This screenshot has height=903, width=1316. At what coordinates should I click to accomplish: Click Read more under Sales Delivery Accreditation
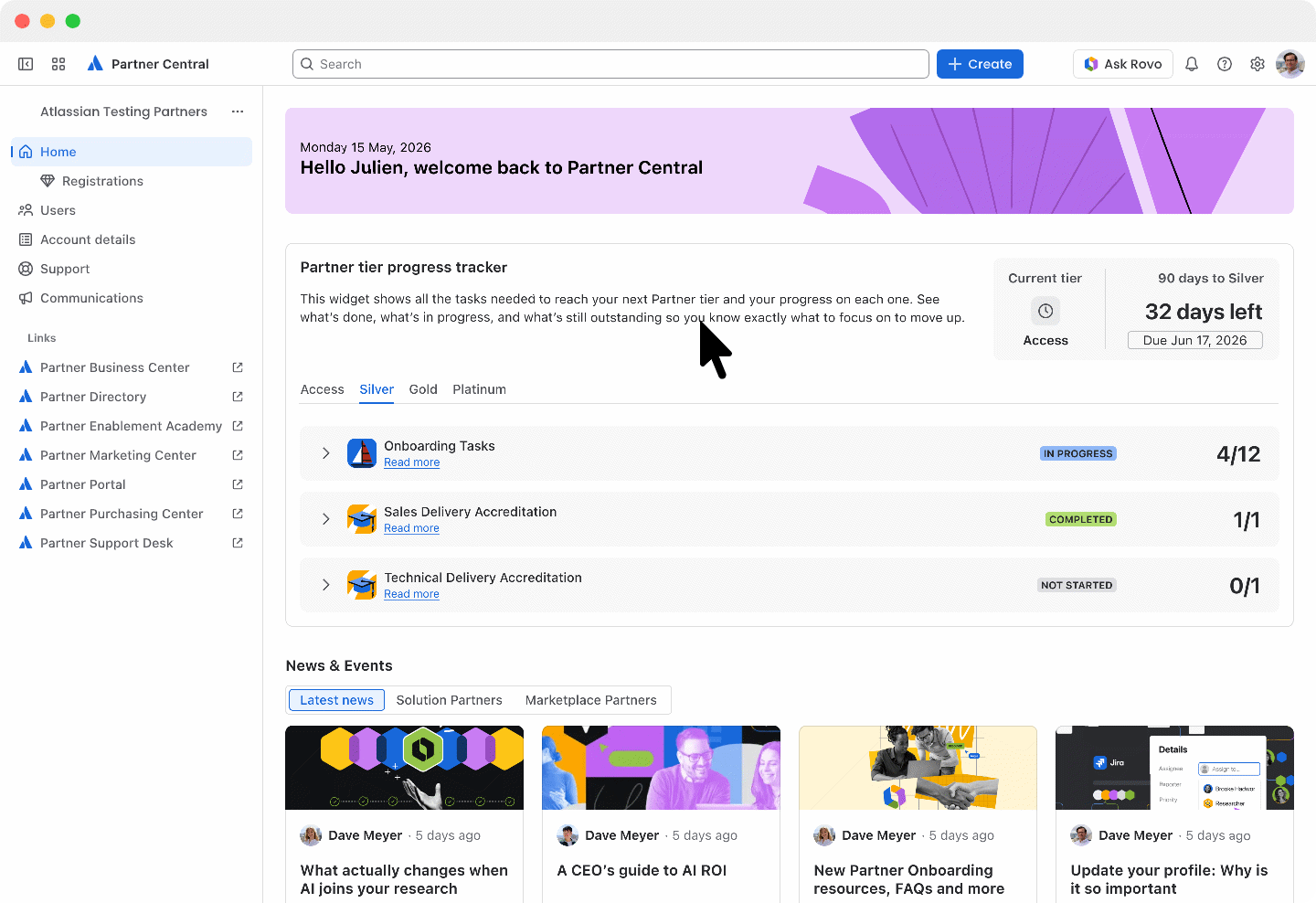coord(411,528)
